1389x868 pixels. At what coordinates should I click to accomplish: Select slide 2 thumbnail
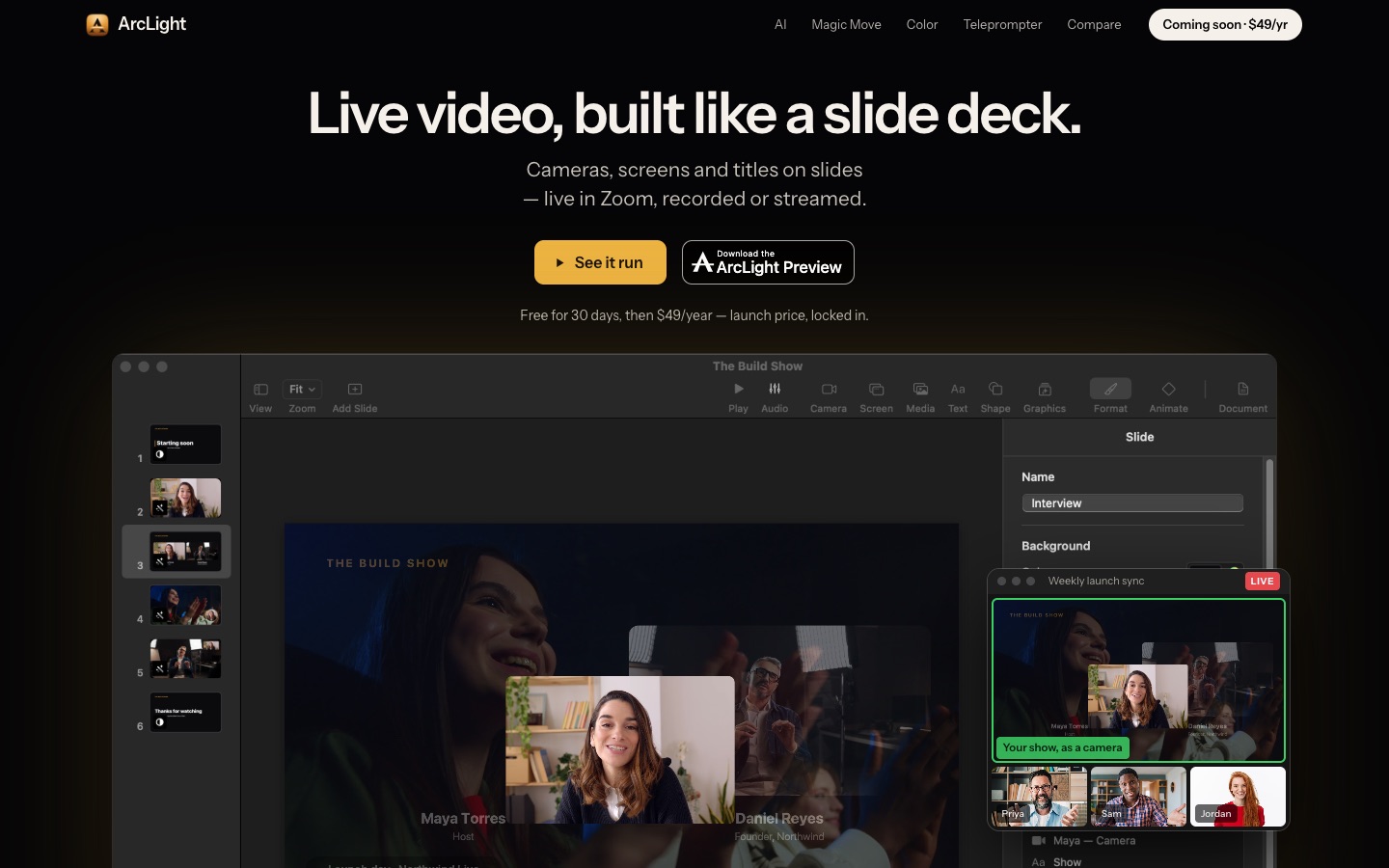click(185, 498)
